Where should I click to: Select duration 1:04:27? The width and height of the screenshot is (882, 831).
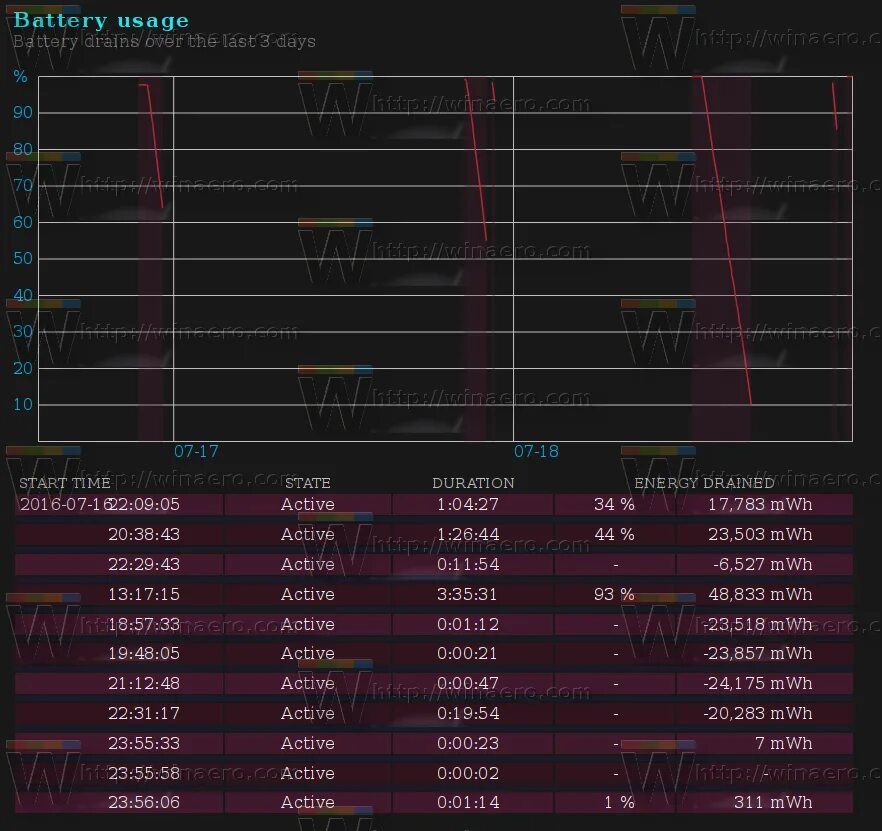[x=468, y=504]
